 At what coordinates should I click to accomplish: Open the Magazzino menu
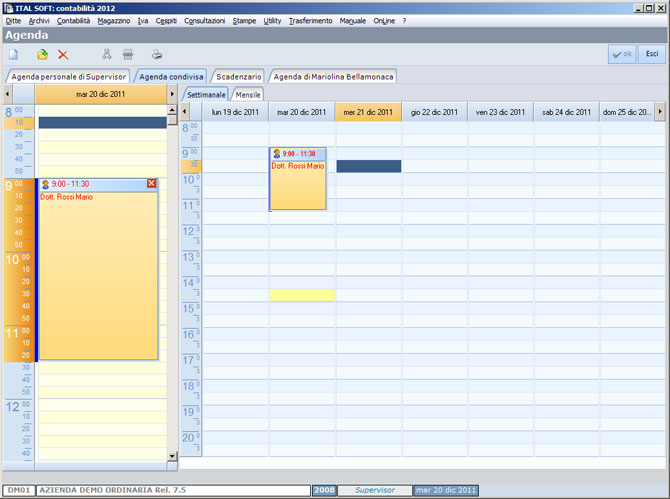pos(113,20)
